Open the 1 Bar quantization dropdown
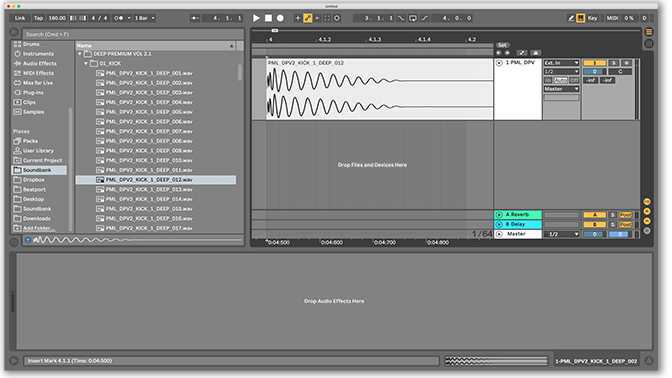Viewport: 672px width, 378px height. point(144,18)
